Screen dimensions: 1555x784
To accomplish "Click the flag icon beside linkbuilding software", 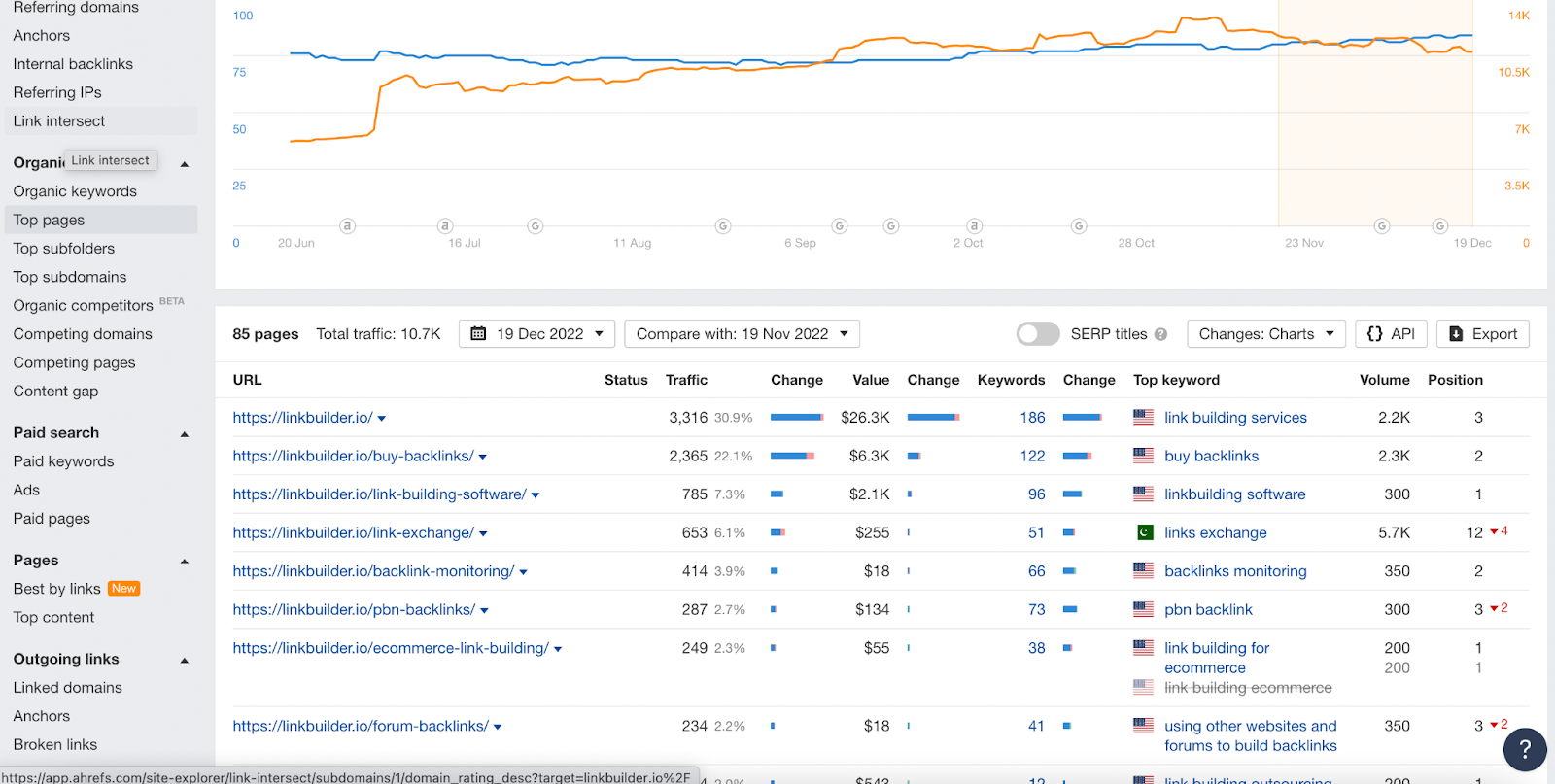I will pos(1143,494).
